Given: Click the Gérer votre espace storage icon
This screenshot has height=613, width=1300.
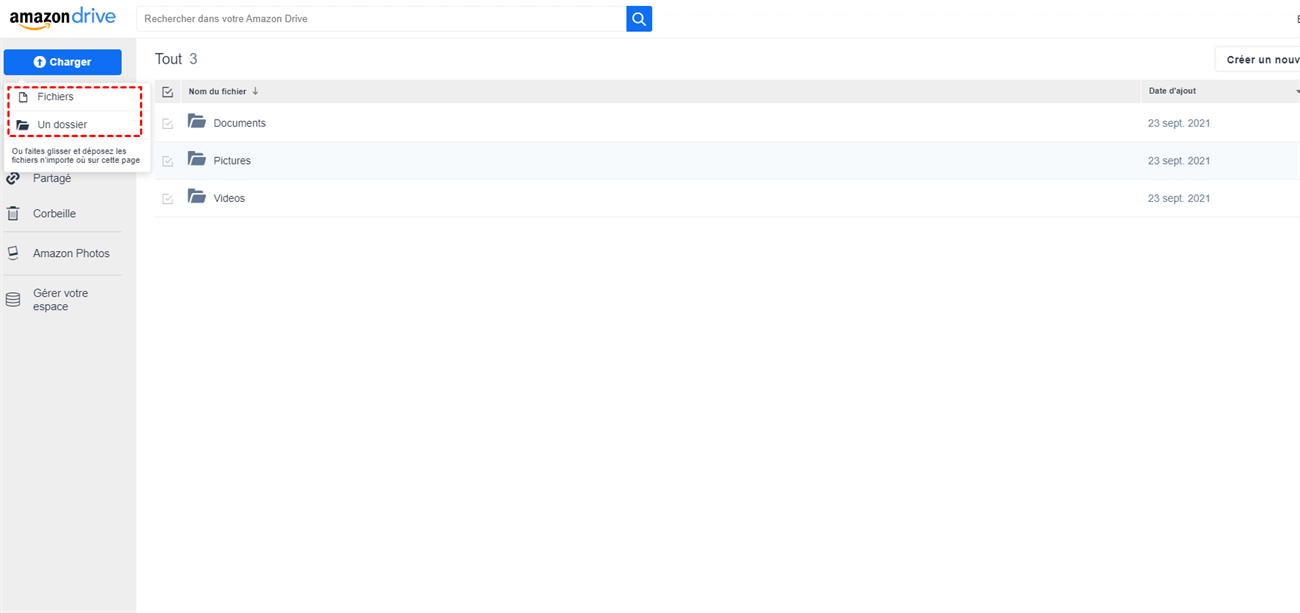Looking at the screenshot, I should (x=13, y=300).
